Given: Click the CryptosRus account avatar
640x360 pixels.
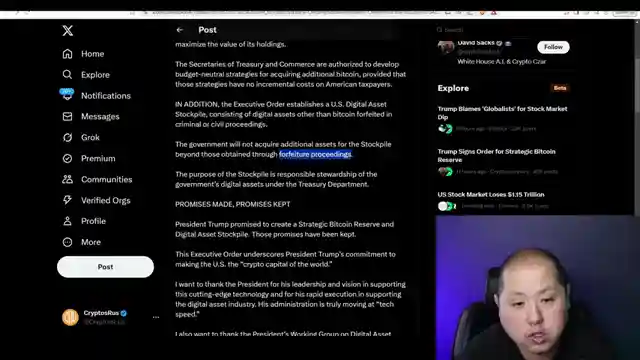Looking at the screenshot, I should pos(70,317).
